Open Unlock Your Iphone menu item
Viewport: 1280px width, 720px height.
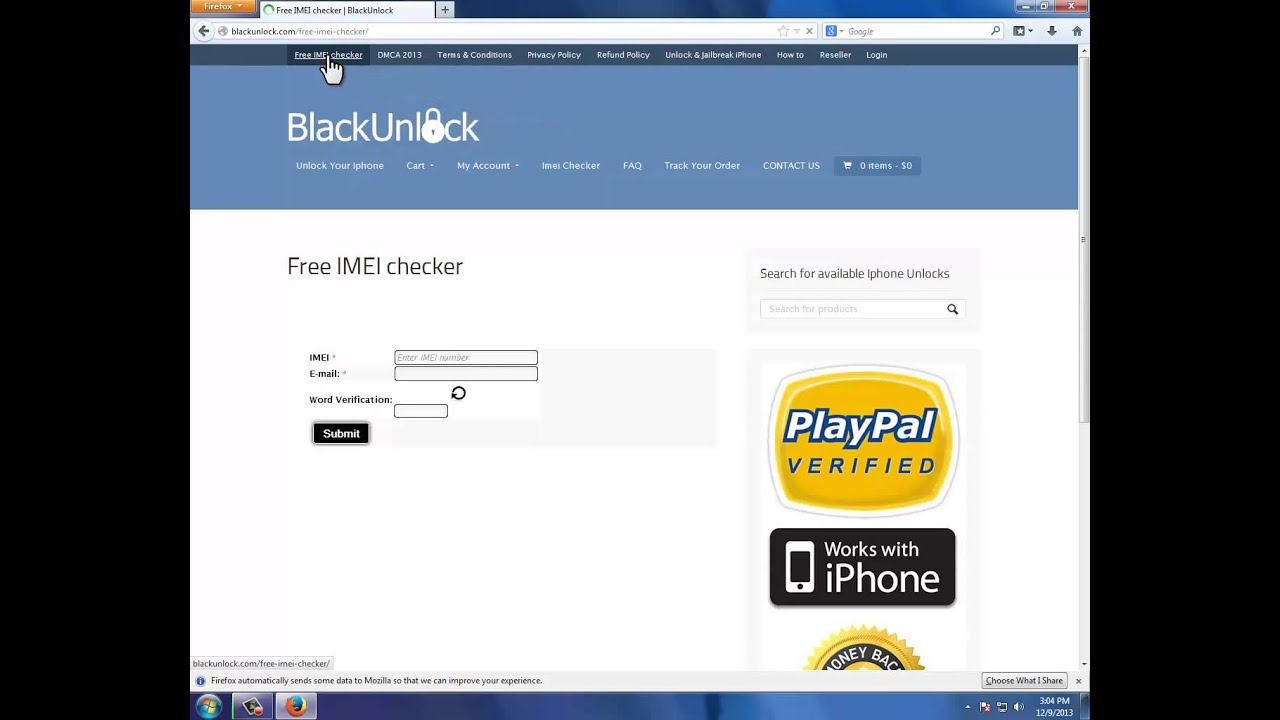[x=340, y=166]
